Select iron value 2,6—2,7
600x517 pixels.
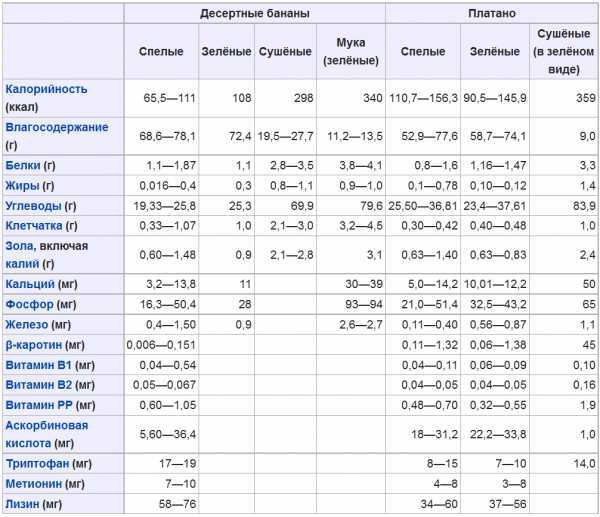click(361, 325)
